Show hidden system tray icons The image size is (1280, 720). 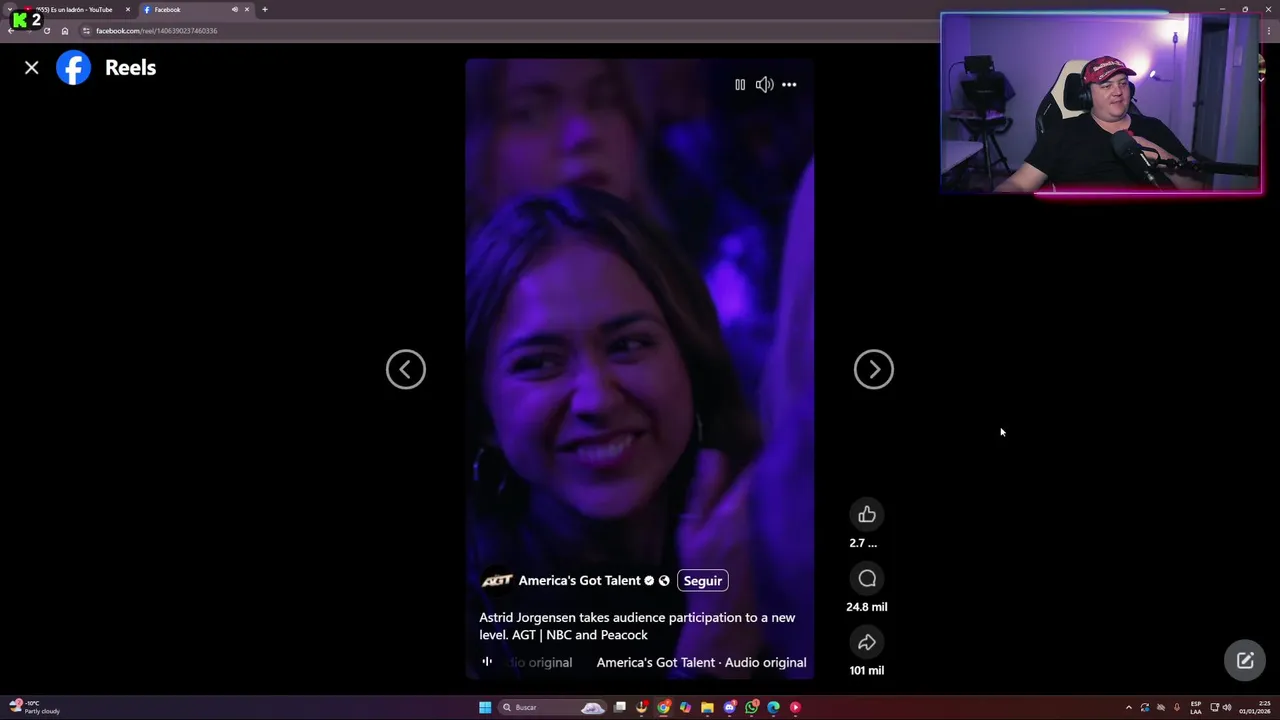[1129, 707]
